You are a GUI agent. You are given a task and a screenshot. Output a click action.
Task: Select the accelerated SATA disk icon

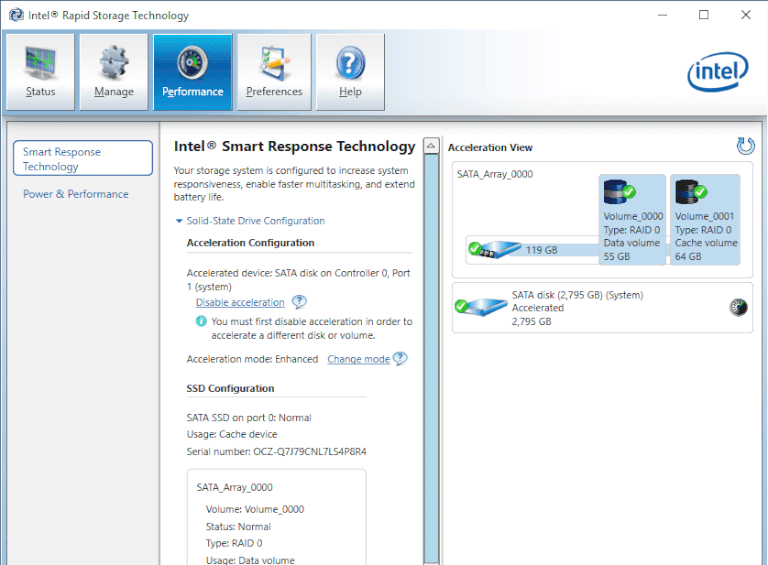click(480, 308)
